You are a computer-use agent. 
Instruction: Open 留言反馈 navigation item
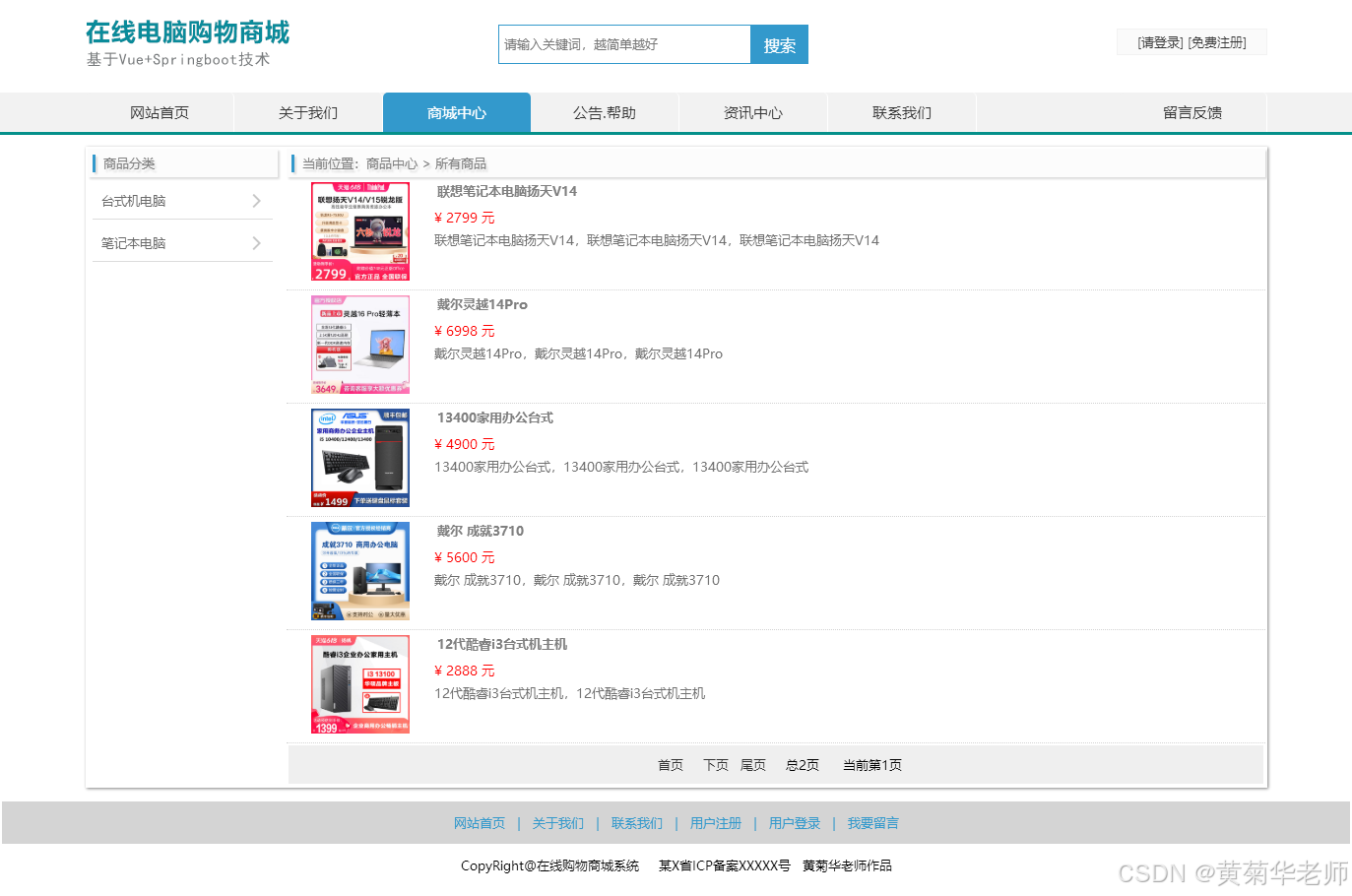(x=1192, y=112)
